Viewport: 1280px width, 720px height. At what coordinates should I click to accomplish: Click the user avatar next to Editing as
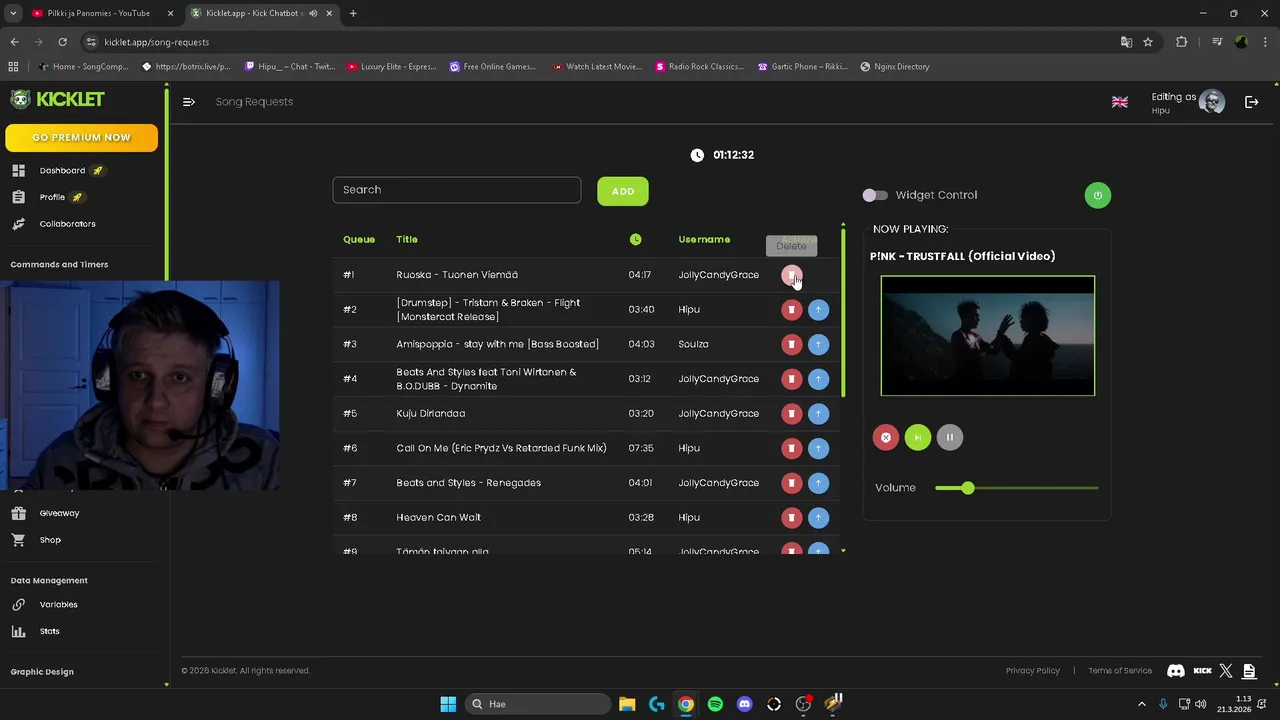point(1212,101)
